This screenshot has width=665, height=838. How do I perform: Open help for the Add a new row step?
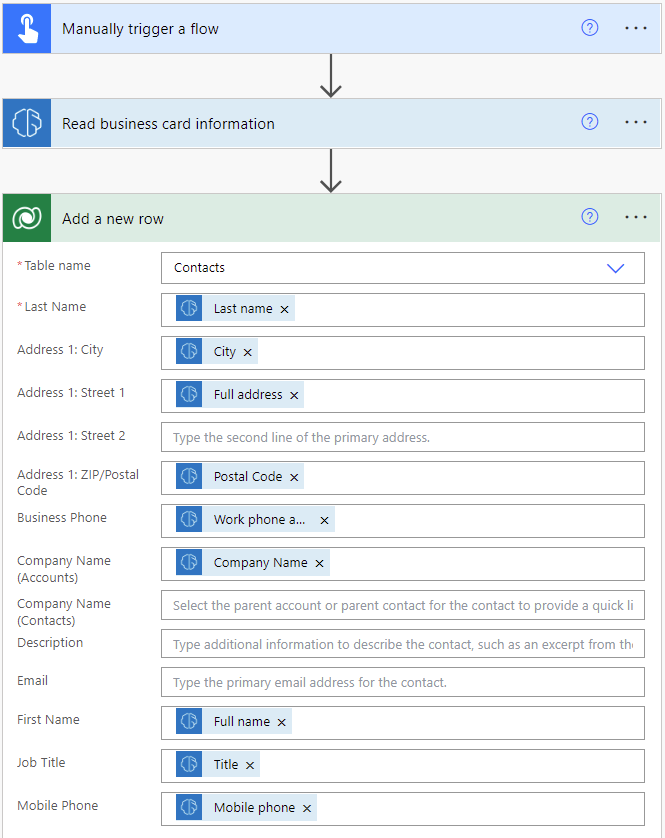pos(590,217)
